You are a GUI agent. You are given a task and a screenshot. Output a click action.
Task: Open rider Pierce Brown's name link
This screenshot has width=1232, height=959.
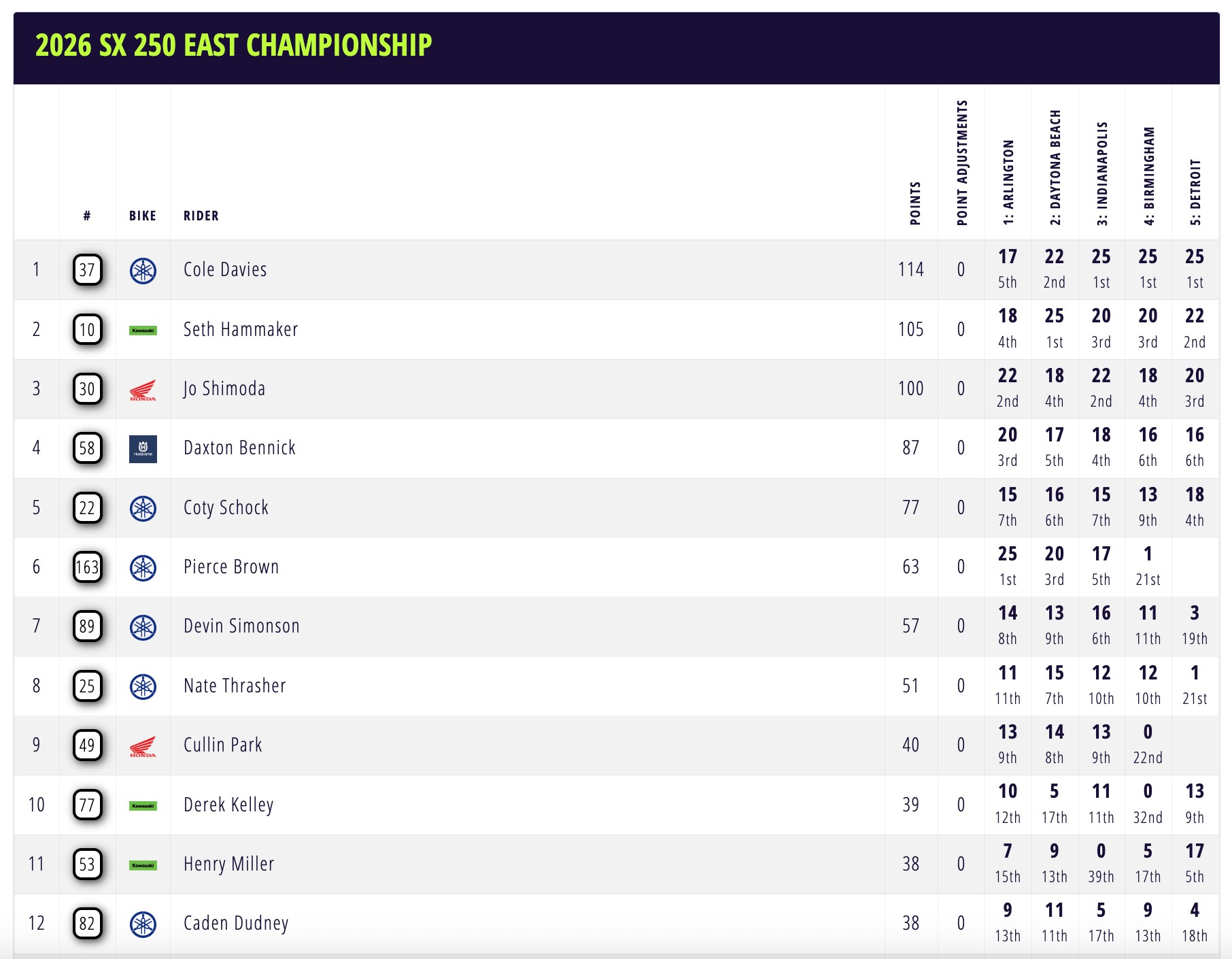[x=231, y=567]
